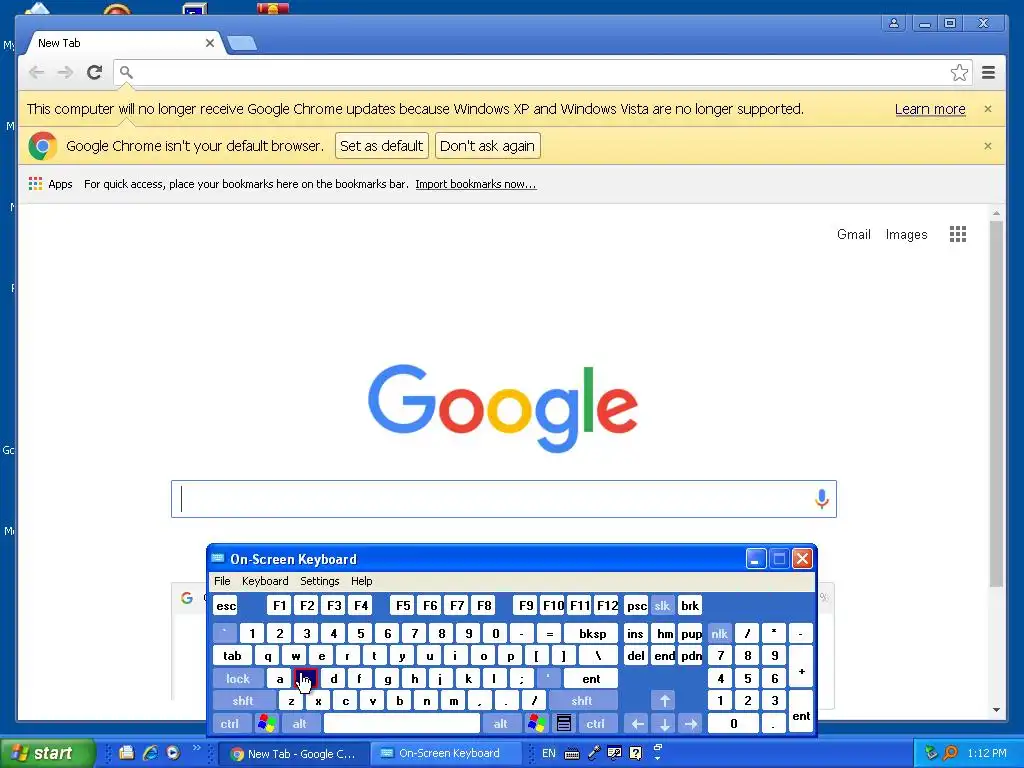1024x768 pixels.
Task: Toggle the slk scroll lock key
Action: [x=662, y=605]
